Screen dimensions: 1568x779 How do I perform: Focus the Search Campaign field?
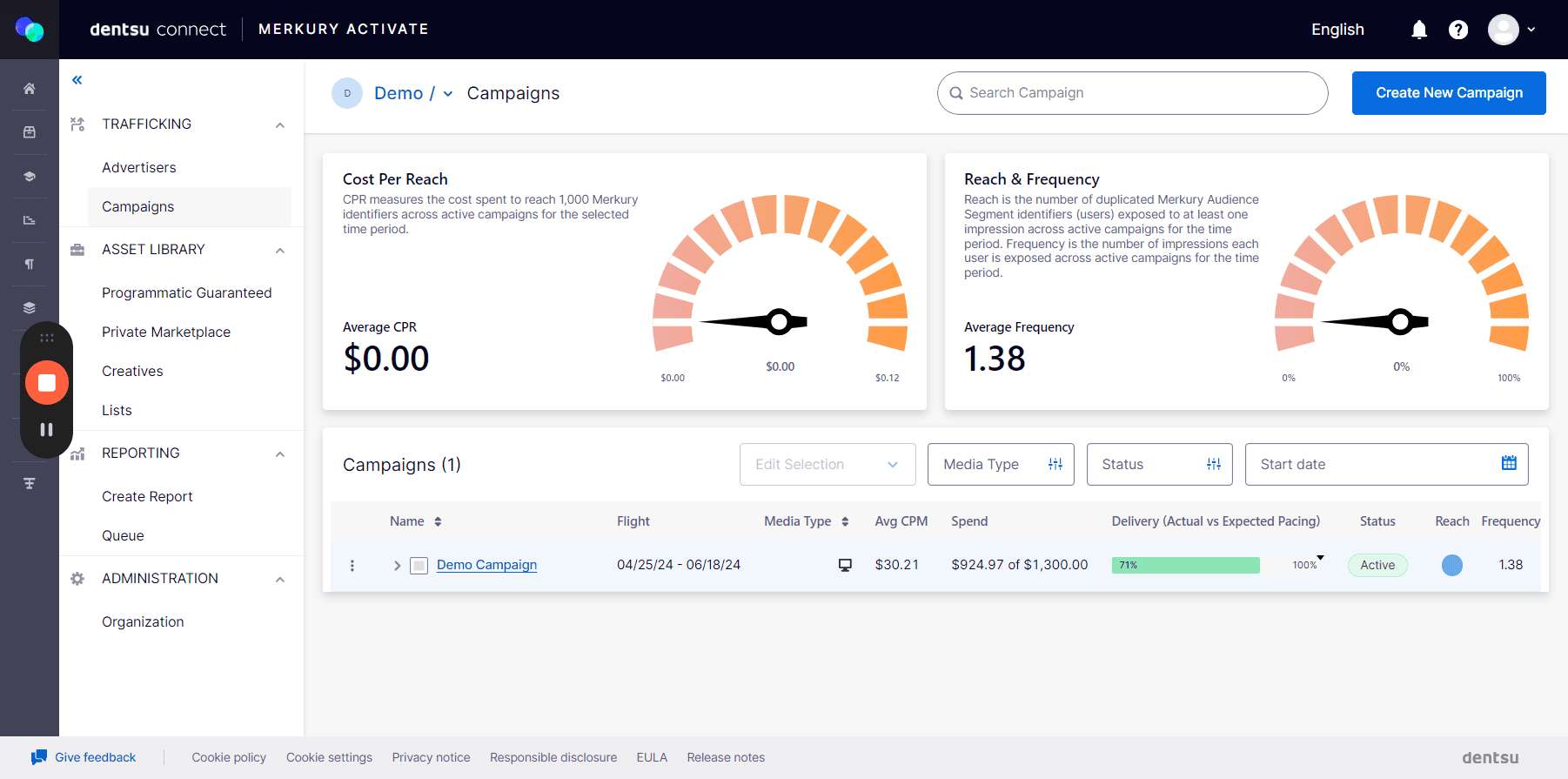[1132, 93]
